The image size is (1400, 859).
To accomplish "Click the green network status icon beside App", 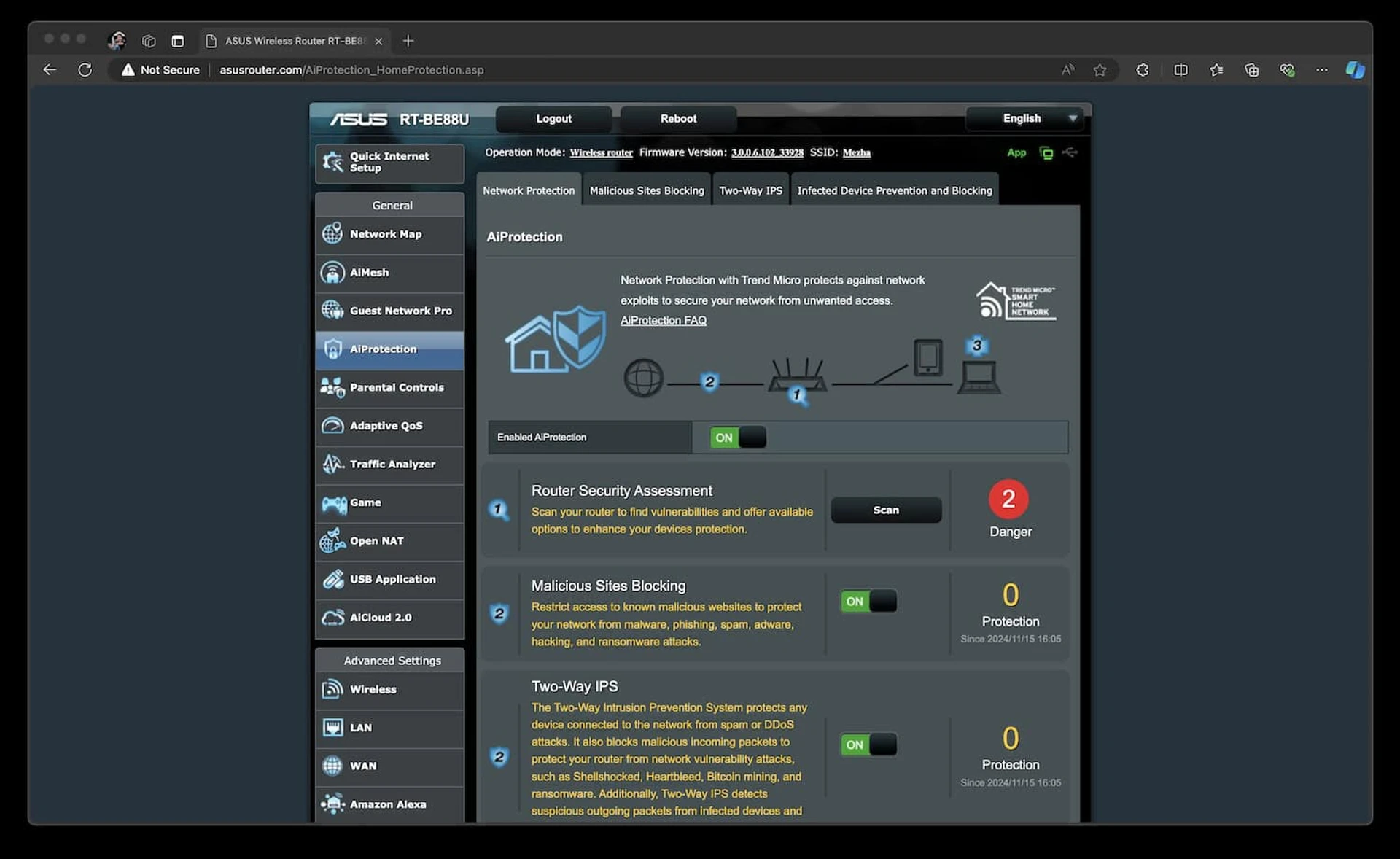I will 1046,152.
